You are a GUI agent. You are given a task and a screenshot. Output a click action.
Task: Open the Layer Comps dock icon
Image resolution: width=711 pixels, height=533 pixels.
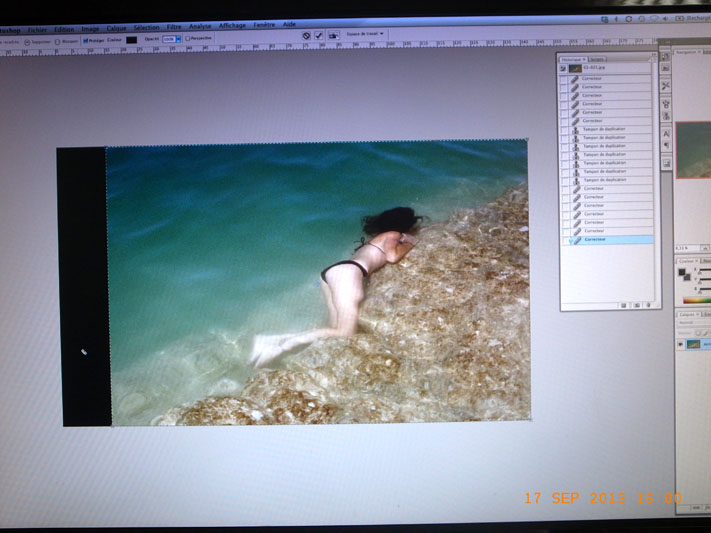(x=666, y=163)
